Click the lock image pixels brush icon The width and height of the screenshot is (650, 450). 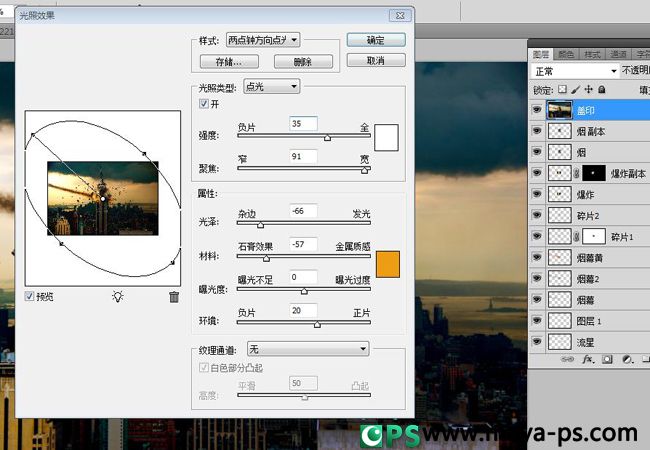pos(576,90)
